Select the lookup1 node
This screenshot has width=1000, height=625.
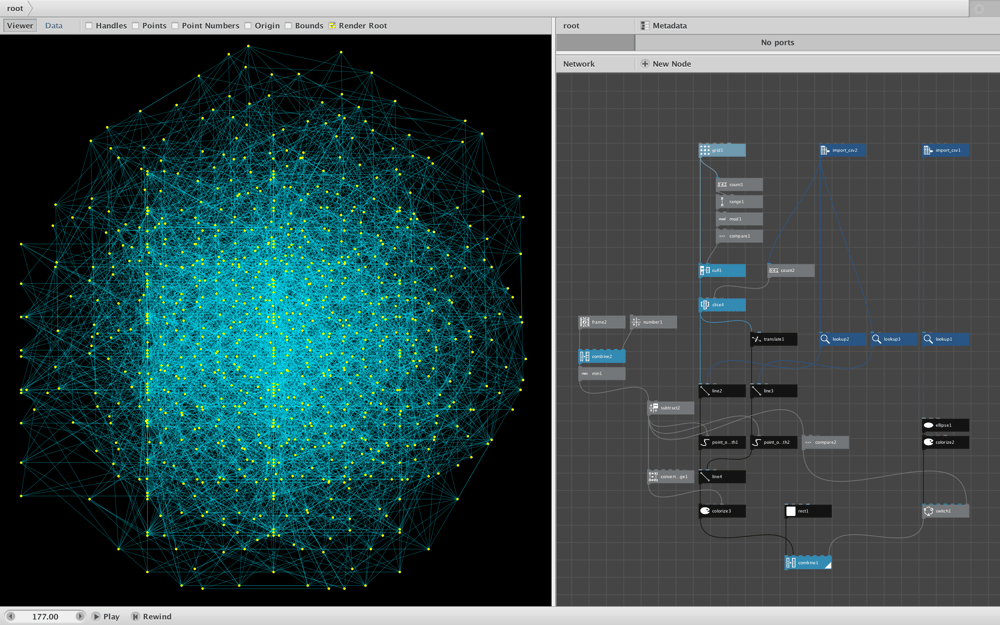pos(946,339)
